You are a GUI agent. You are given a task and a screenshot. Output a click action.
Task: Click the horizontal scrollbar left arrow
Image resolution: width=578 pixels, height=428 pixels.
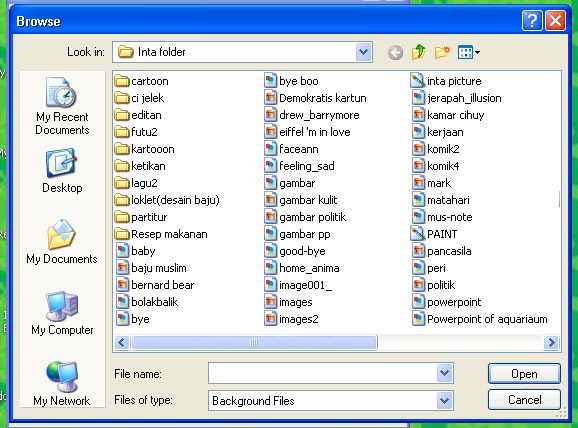tap(122, 343)
